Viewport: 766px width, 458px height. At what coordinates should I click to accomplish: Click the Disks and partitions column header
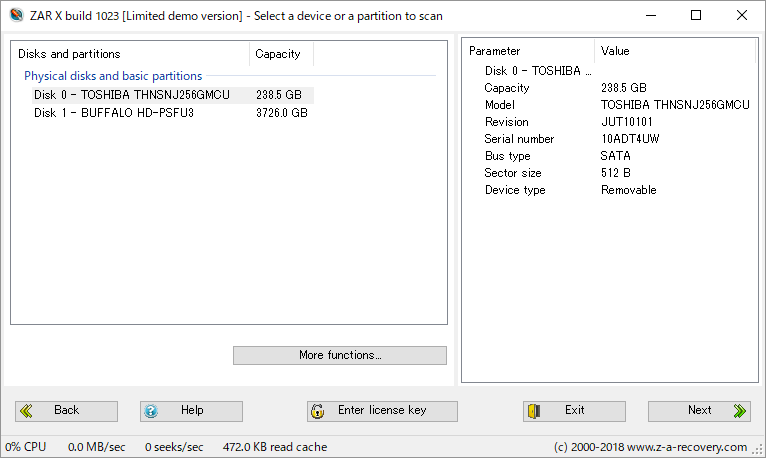click(129, 54)
